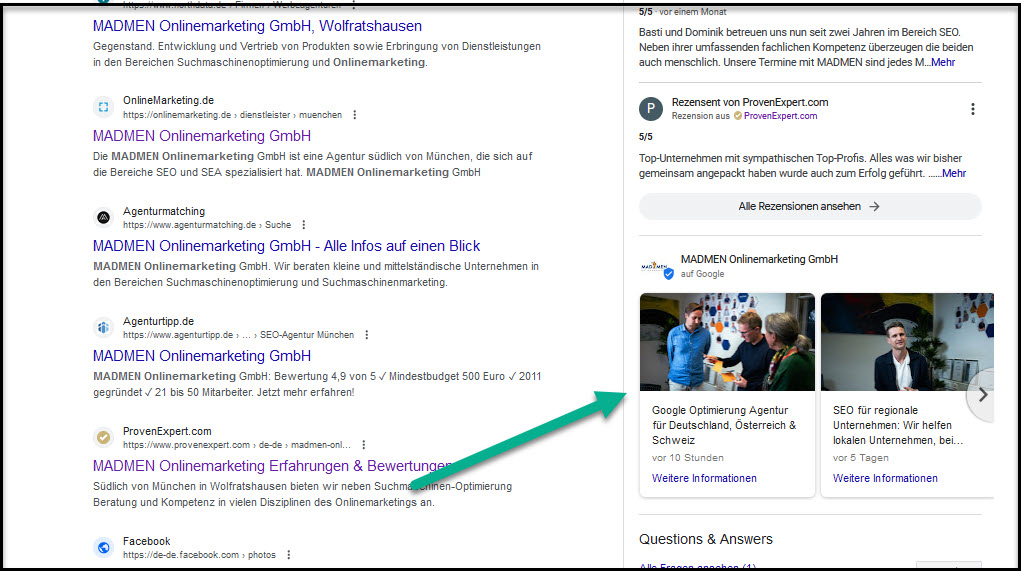1021x571 pixels.
Task: Click the onlinemarketing.de › dienstleister › muenchen URL breadcrumb
Action: (x=232, y=115)
